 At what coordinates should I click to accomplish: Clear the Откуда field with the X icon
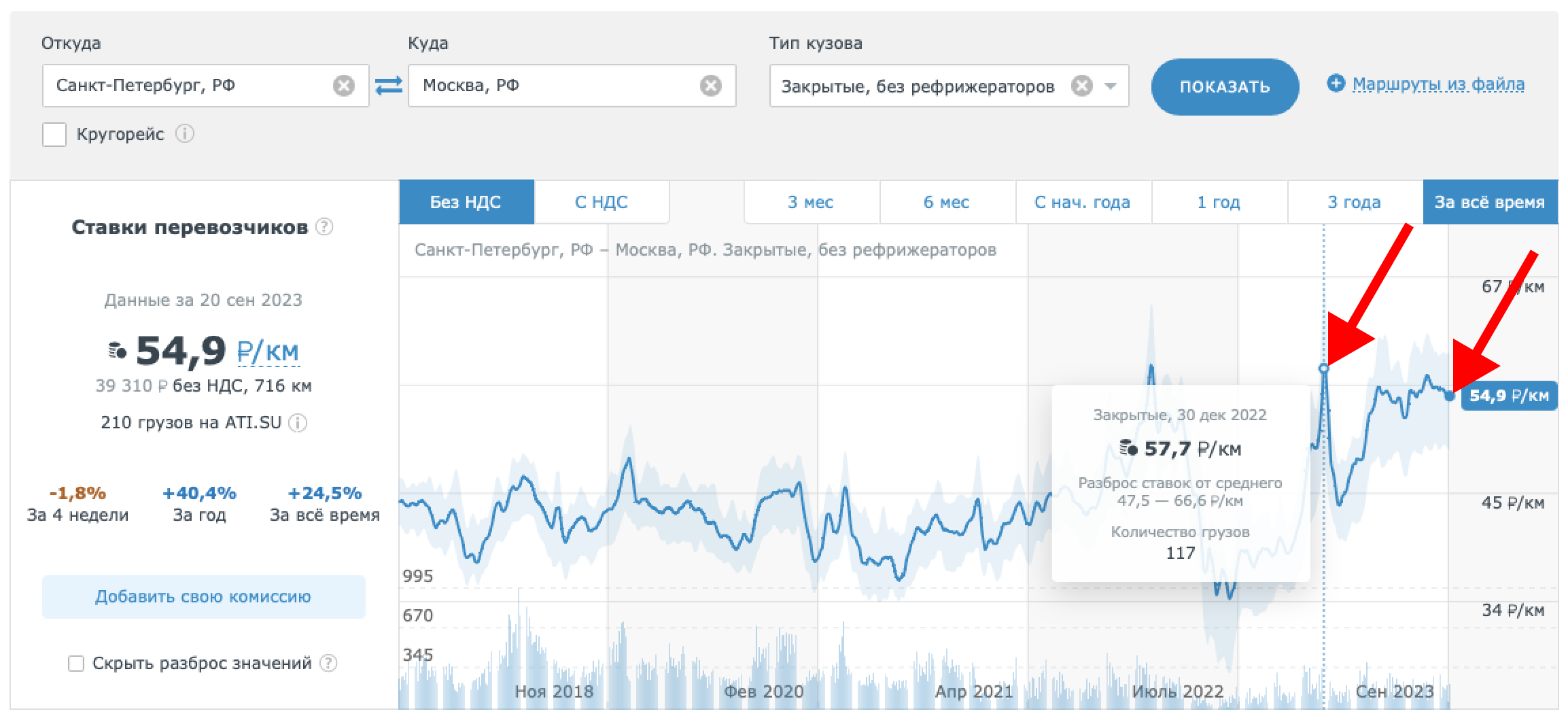pyautogui.click(x=344, y=86)
